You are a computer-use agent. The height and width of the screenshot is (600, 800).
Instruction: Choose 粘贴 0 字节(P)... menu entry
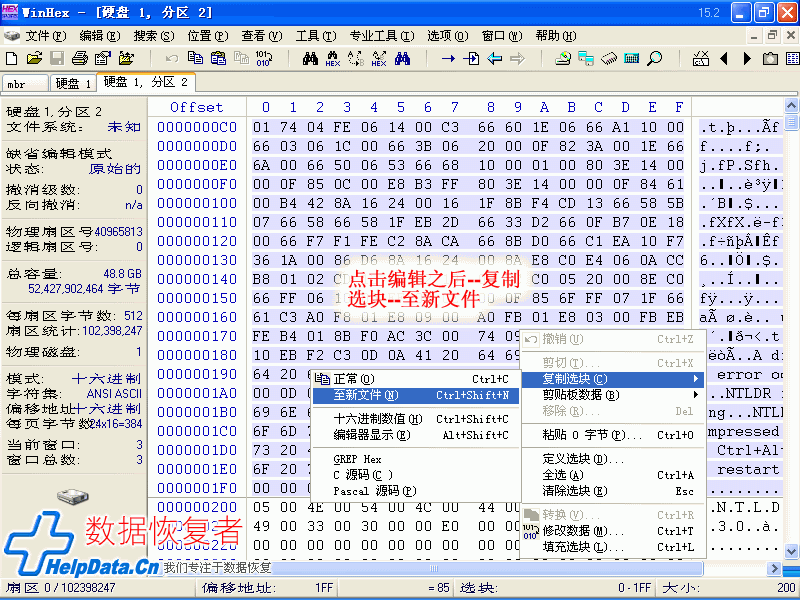pyautogui.click(x=614, y=435)
